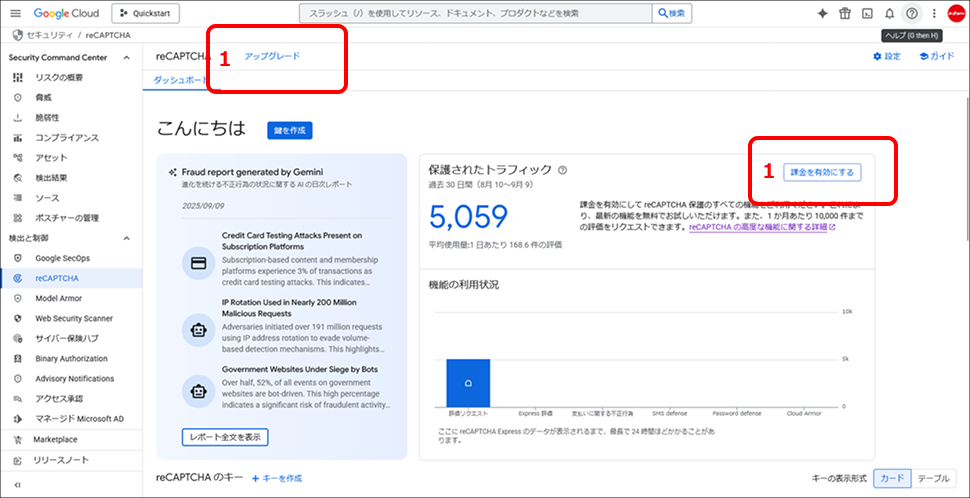Viewport: 970px width, 498px height.
Task: Open notifications bell icon
Action: coord(890,14)
